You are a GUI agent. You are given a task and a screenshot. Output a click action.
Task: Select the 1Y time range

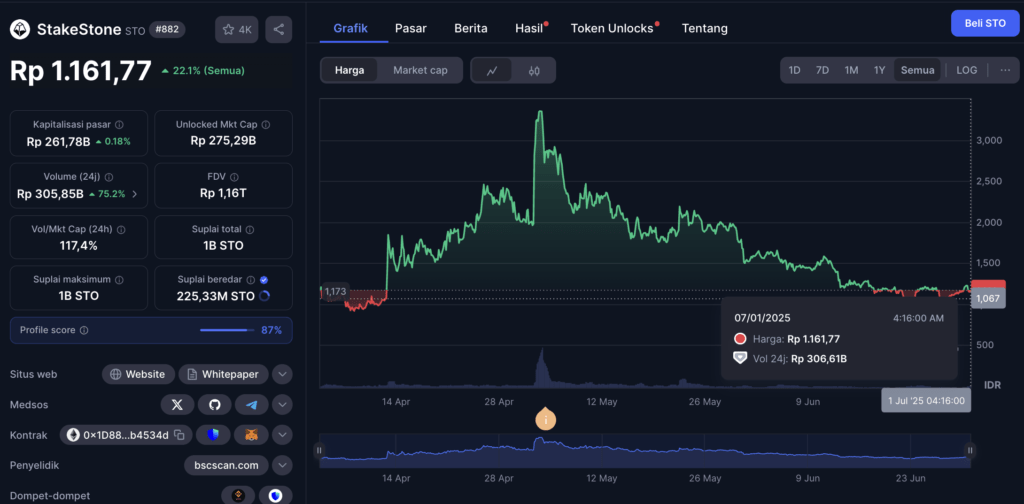tap(880, 70)
